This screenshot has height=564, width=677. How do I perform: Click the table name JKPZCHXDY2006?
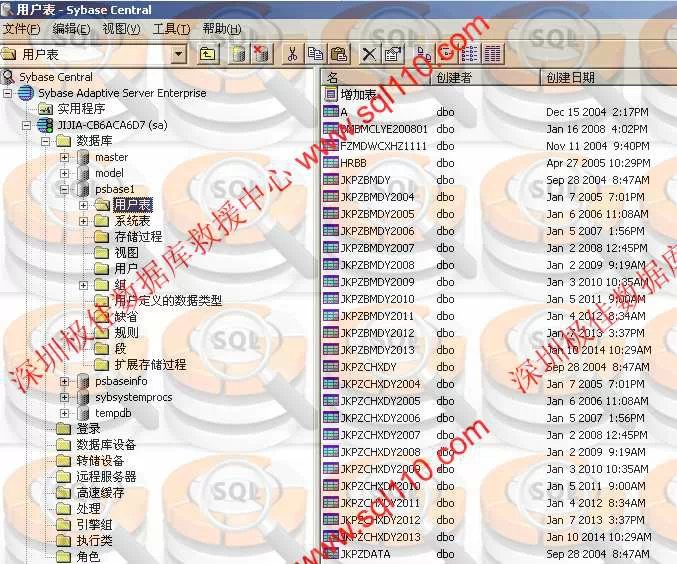380,418
